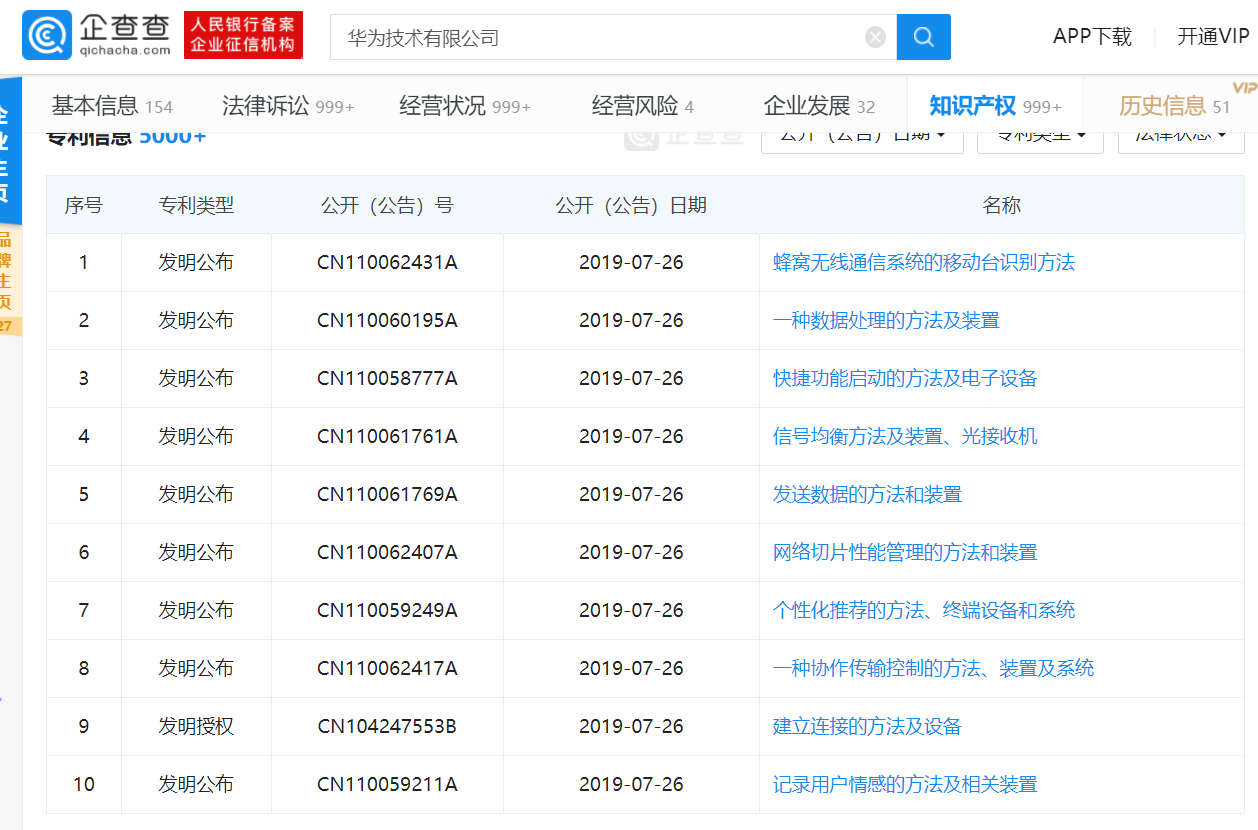Clear the search box with the X icon
Viewport: 1258px width, 830px height.
point(875,37)
